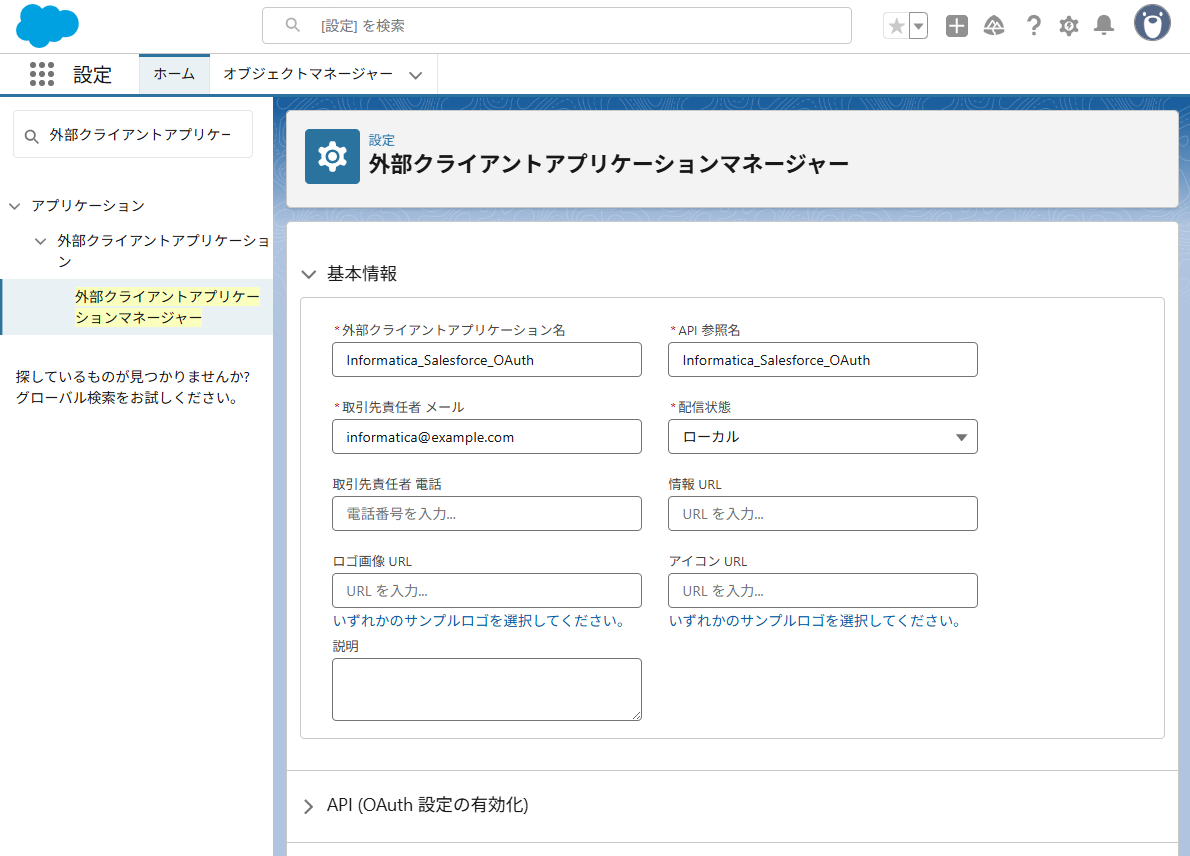Click the Salesforce cloud logo
This screenshot has height=856, width=1190.
47,25
